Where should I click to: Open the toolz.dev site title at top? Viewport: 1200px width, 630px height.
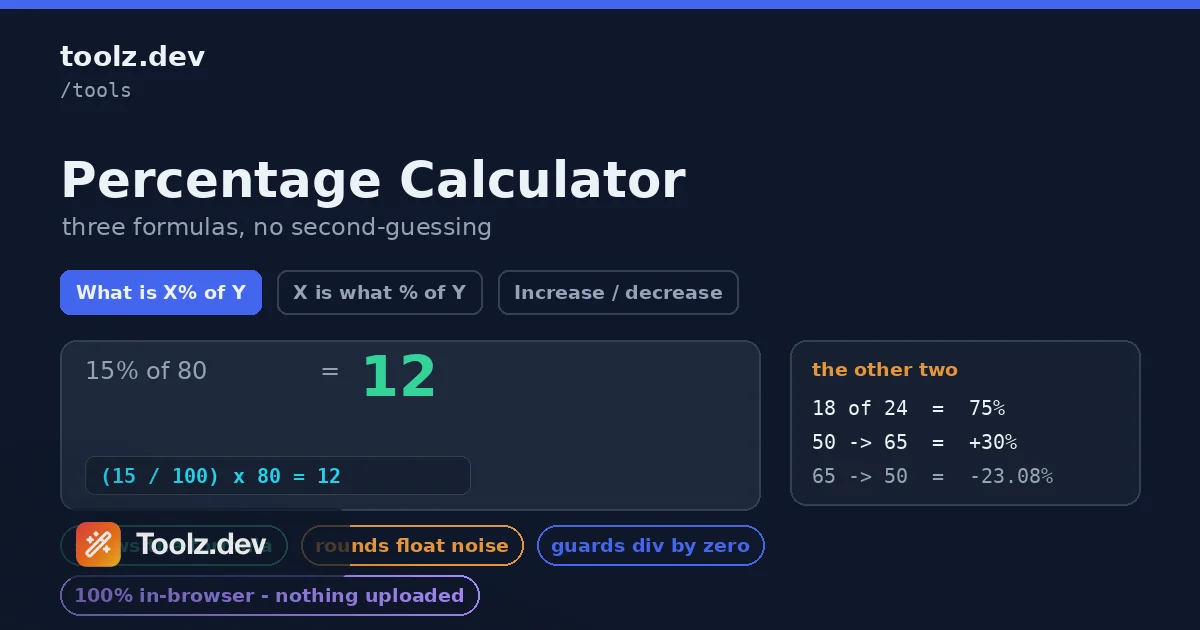[x=132, y=57]
